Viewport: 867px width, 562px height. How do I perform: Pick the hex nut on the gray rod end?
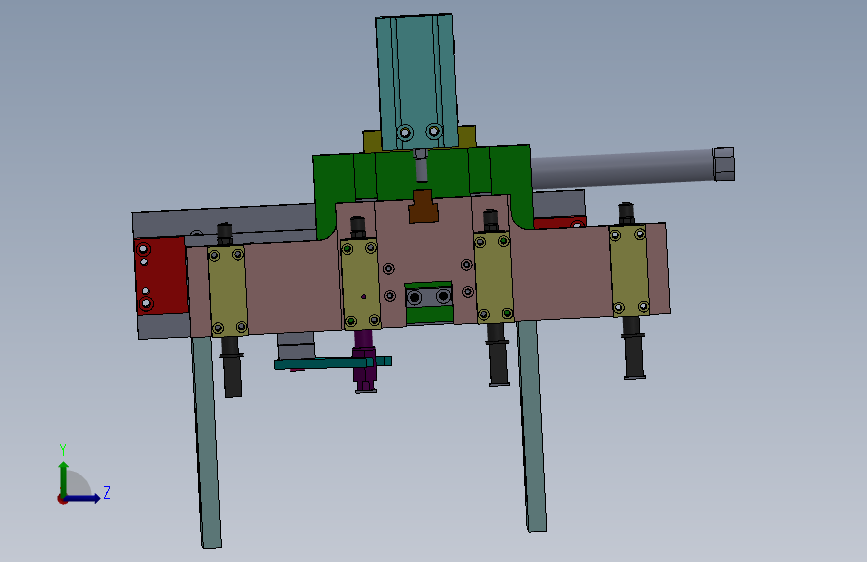(x=724, y=164)
